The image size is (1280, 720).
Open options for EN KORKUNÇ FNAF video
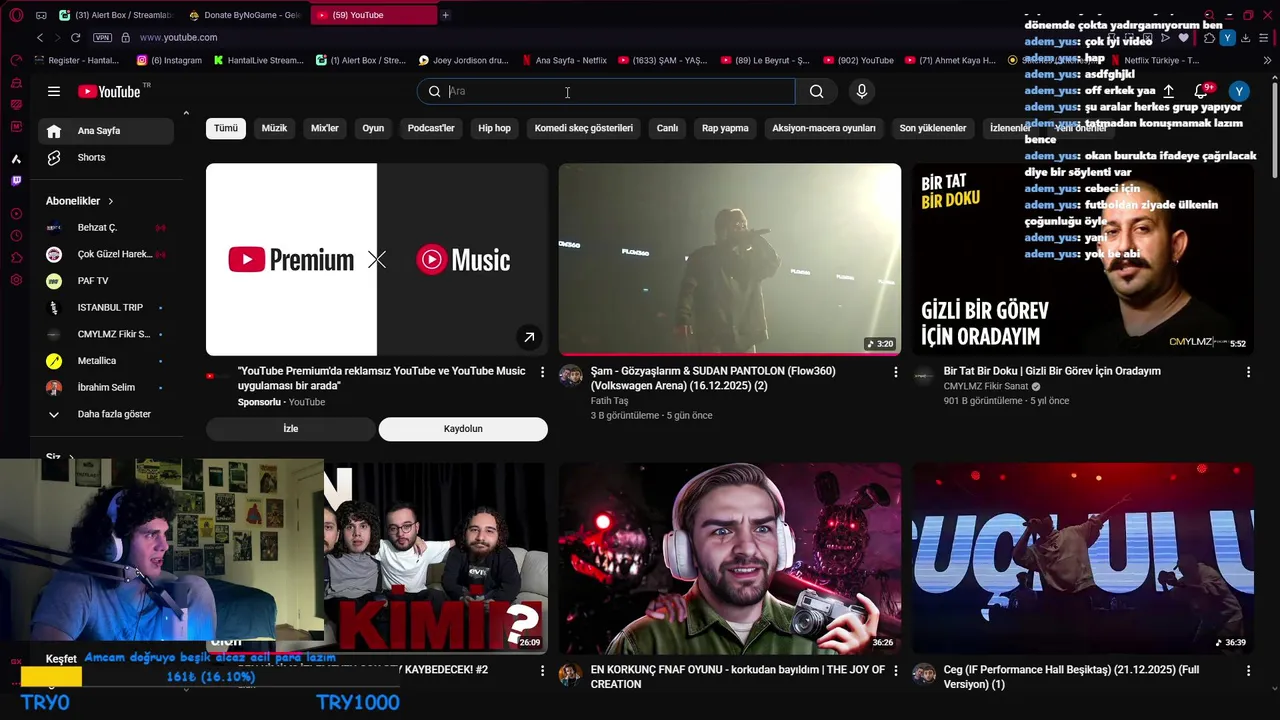(895, 671)
